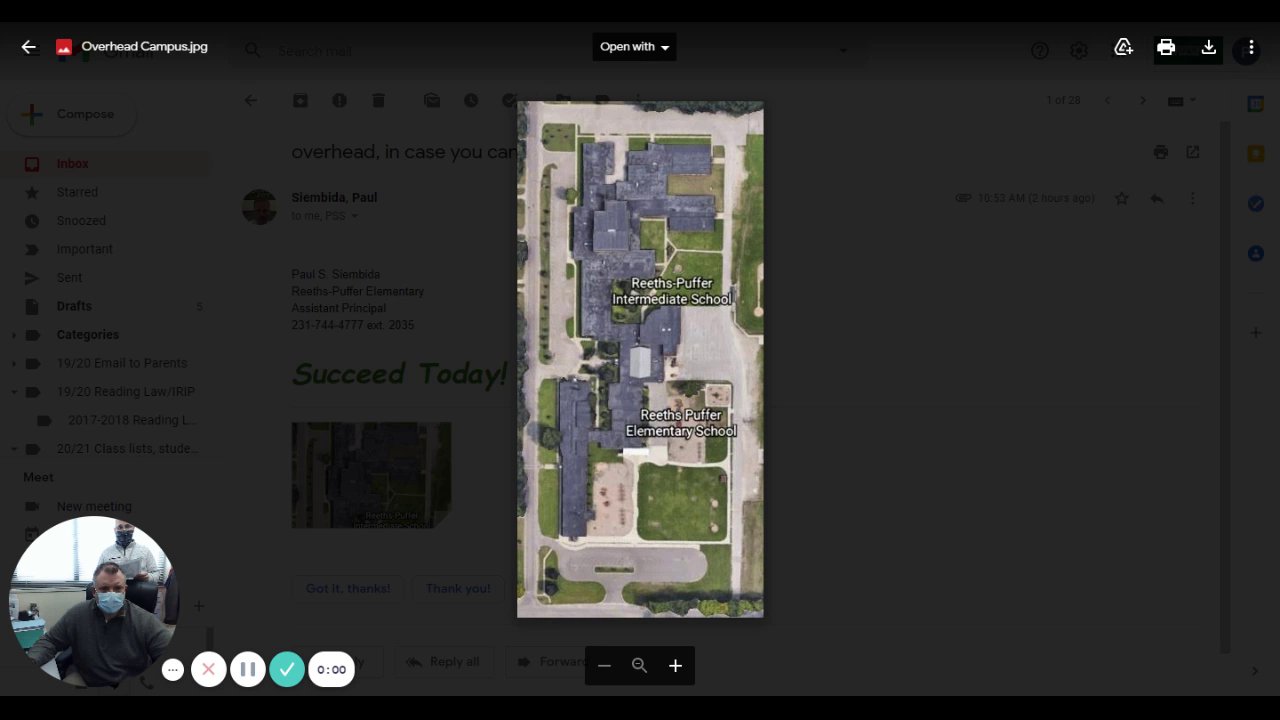Go to the newer email arrow
Image resolution: width=1280 pixels, height=720 pixels.
[1107, 100]
